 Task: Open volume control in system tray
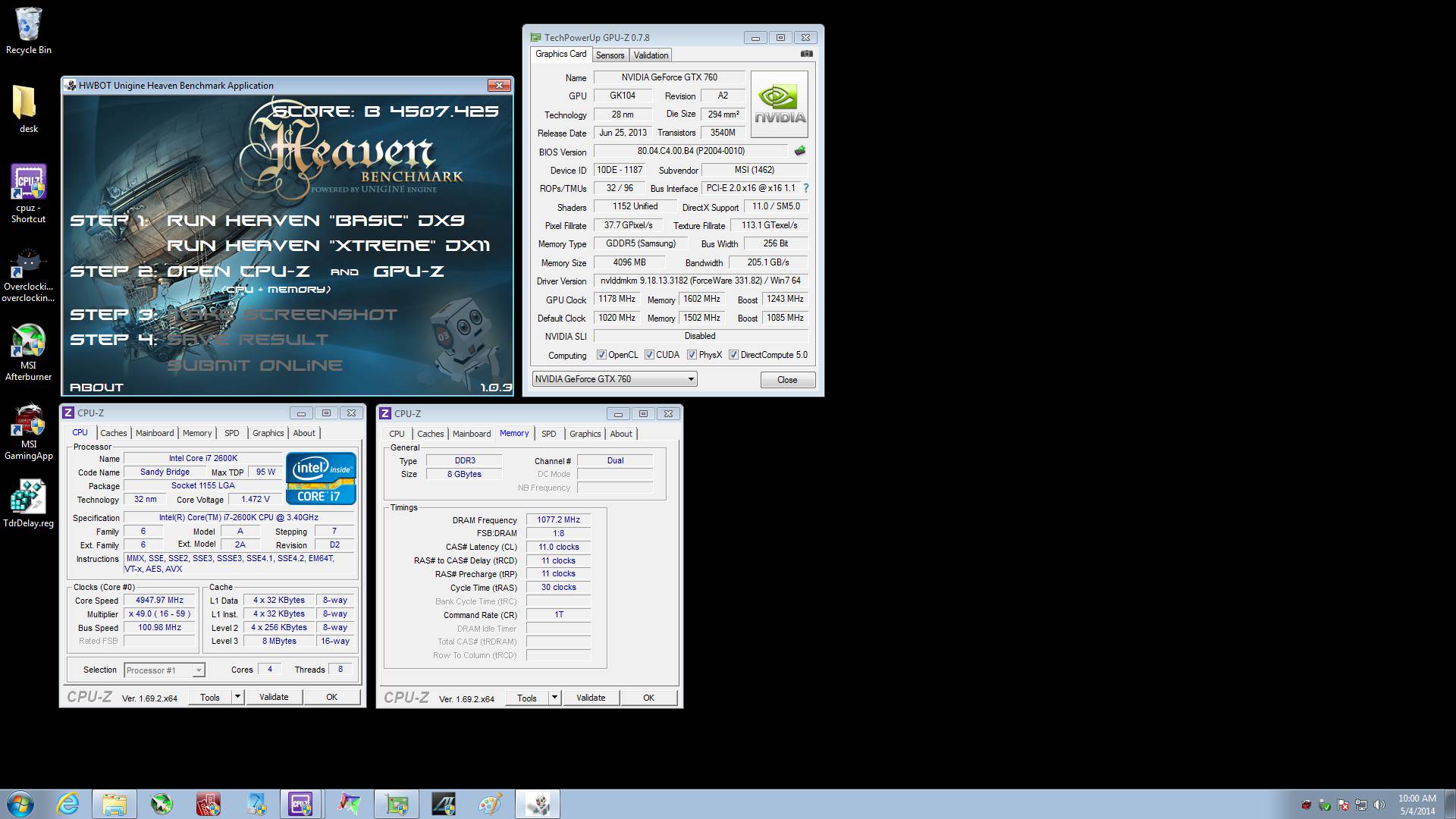[x=1379, y=805]
